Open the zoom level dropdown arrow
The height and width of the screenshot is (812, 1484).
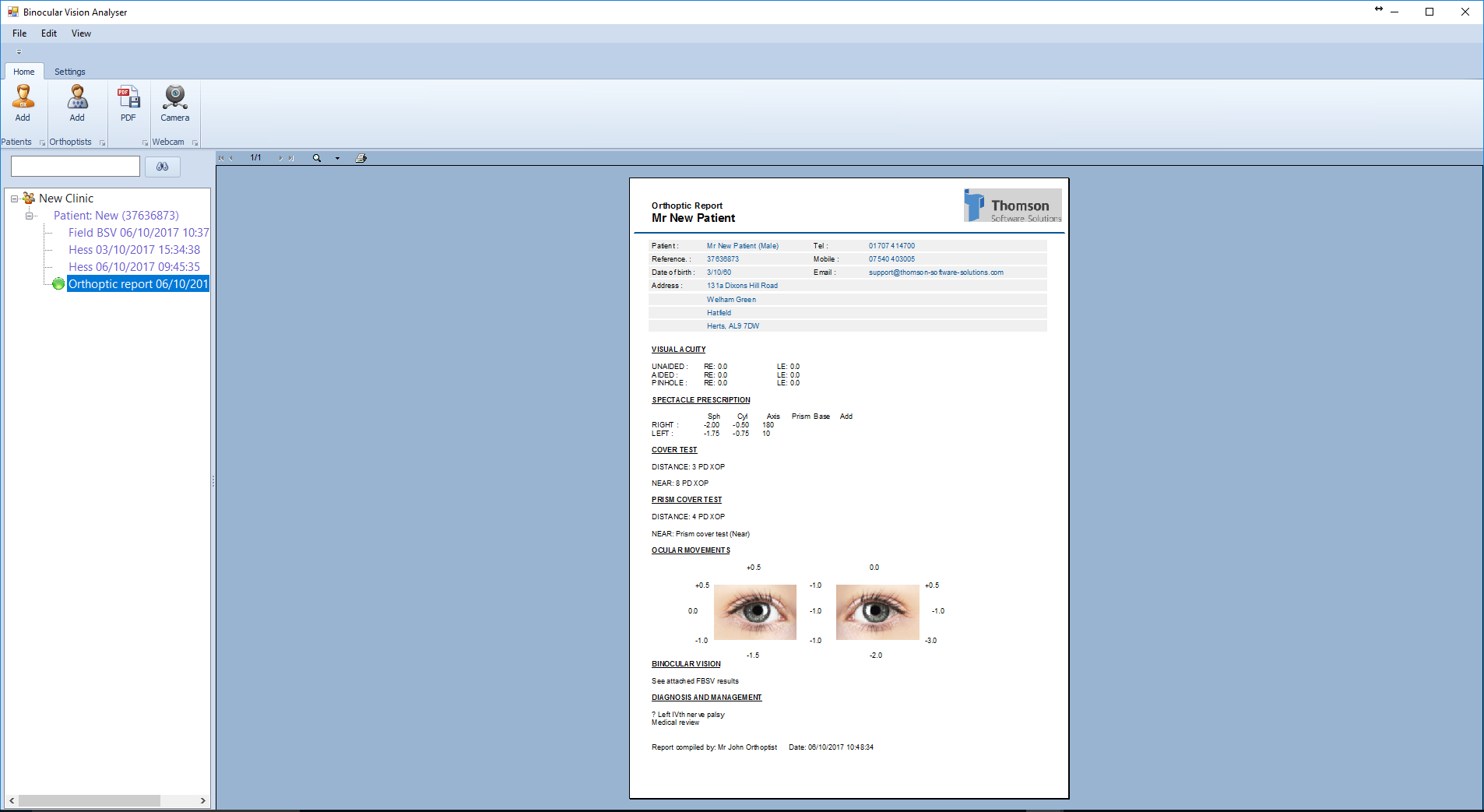point(337,158)
